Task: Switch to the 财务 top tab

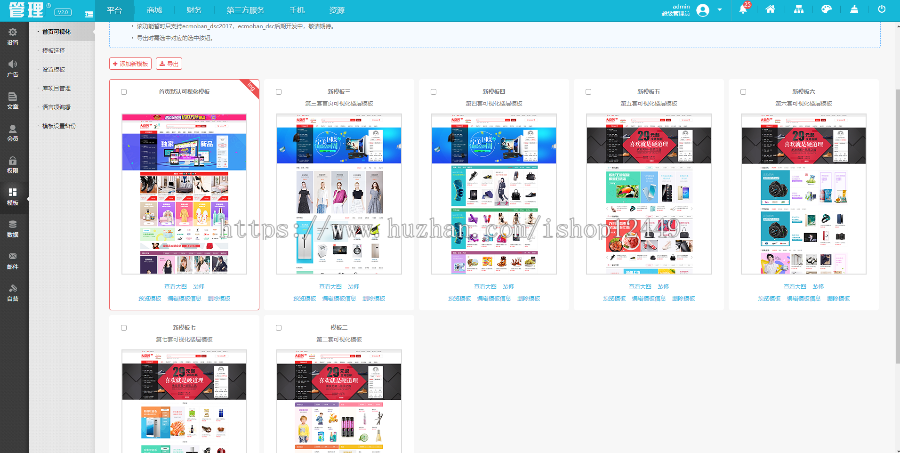Action: click(x=193, y=10)
